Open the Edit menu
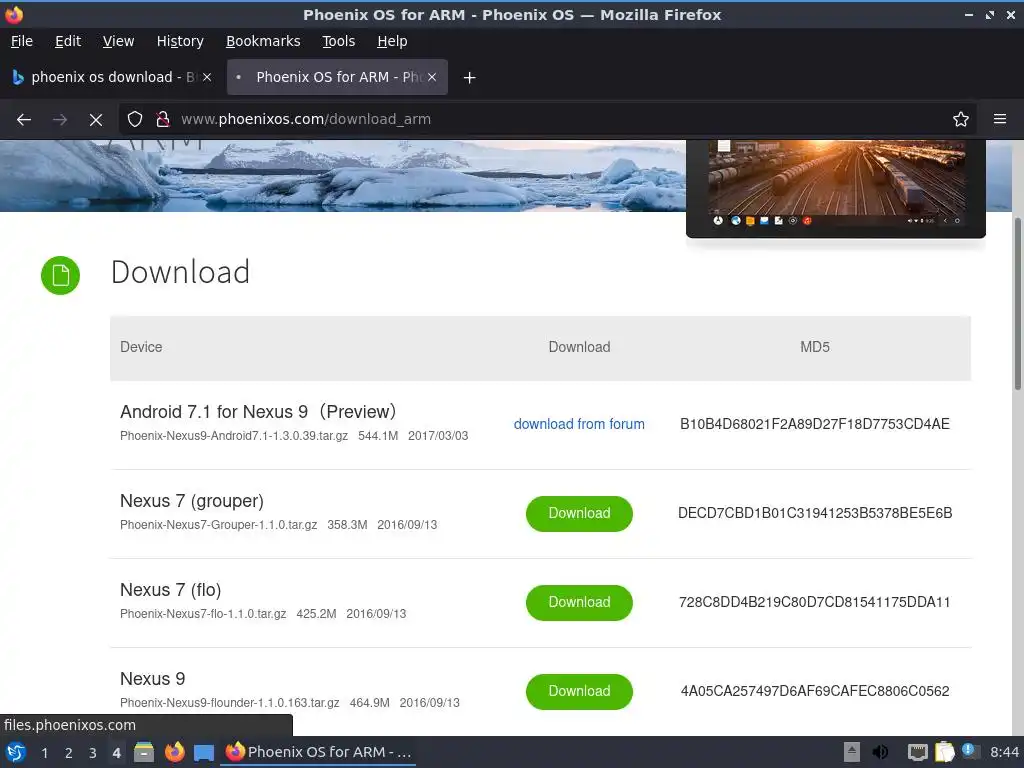 coord(68,41)
